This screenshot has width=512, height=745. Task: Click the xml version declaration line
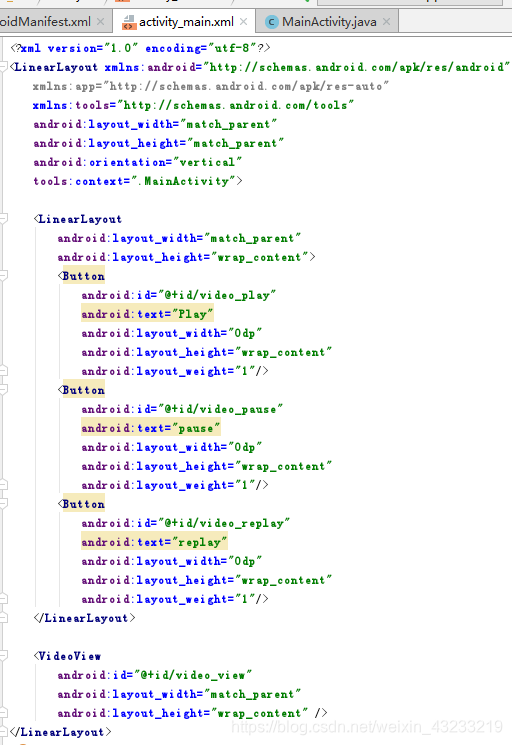[141, 48]
